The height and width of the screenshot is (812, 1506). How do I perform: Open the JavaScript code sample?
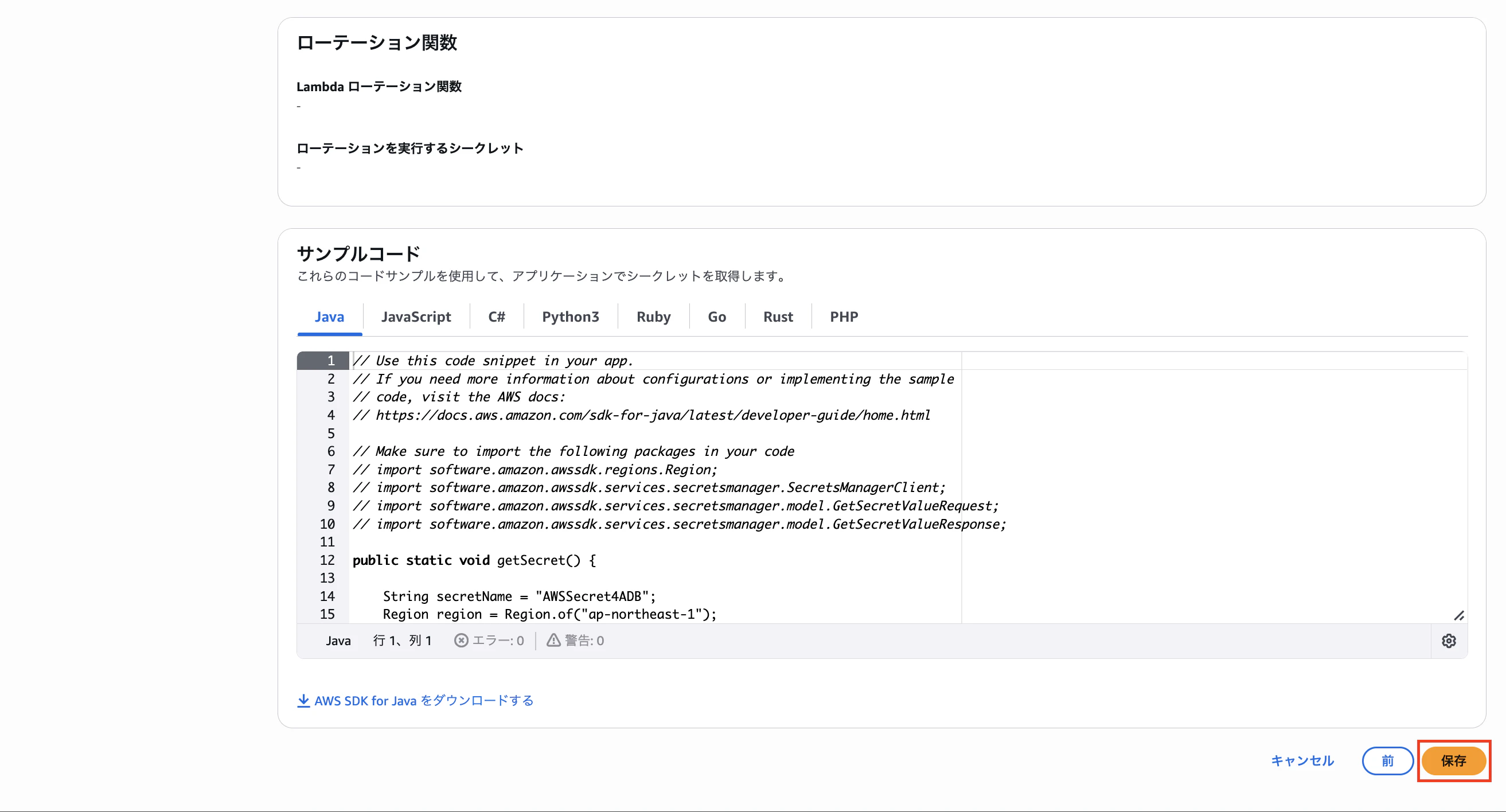point(416,317)
